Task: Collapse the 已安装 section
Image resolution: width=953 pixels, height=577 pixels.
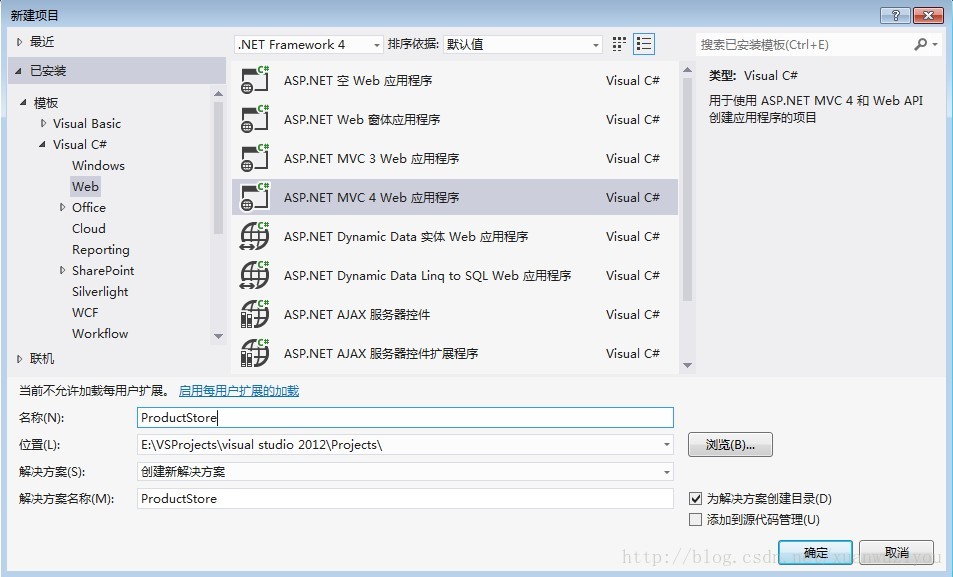Action: coord(18,71)
